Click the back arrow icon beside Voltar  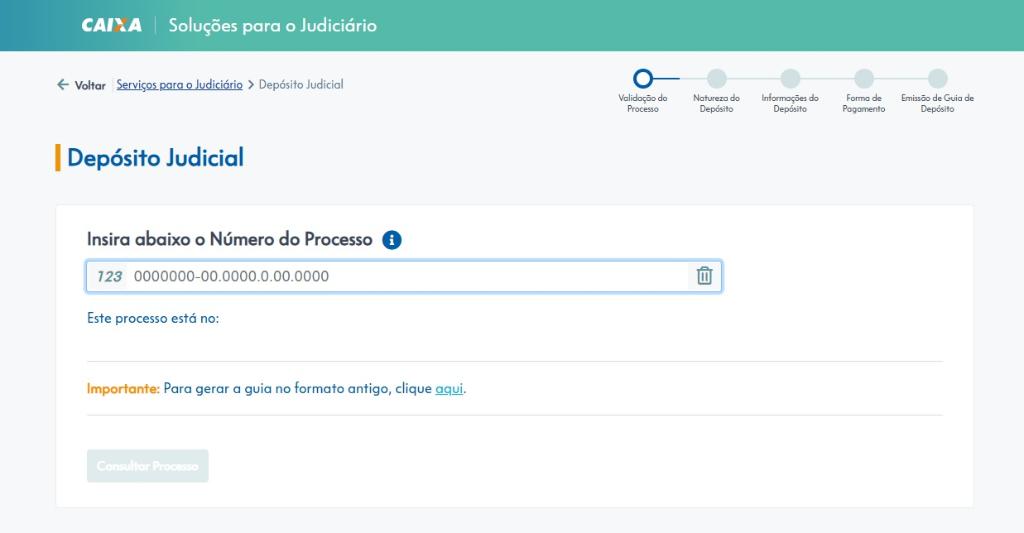pyautogui.click(x=63, y=84)
